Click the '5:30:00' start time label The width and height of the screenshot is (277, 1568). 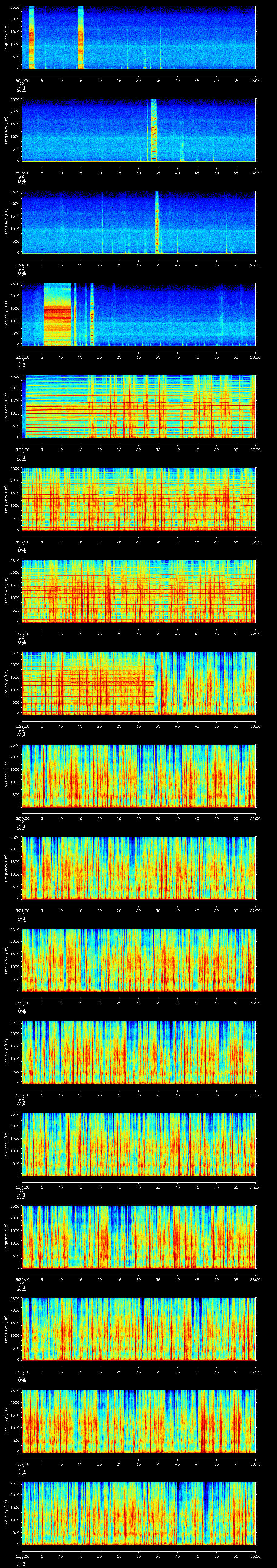(x=22, y=818)
